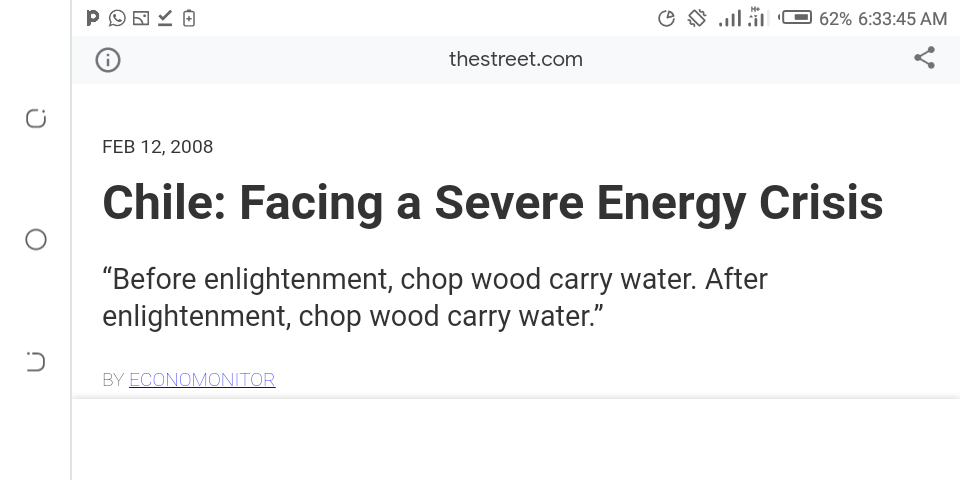Tap the battery saver notification icon
The image size is (960, 480).
(189, 17)
